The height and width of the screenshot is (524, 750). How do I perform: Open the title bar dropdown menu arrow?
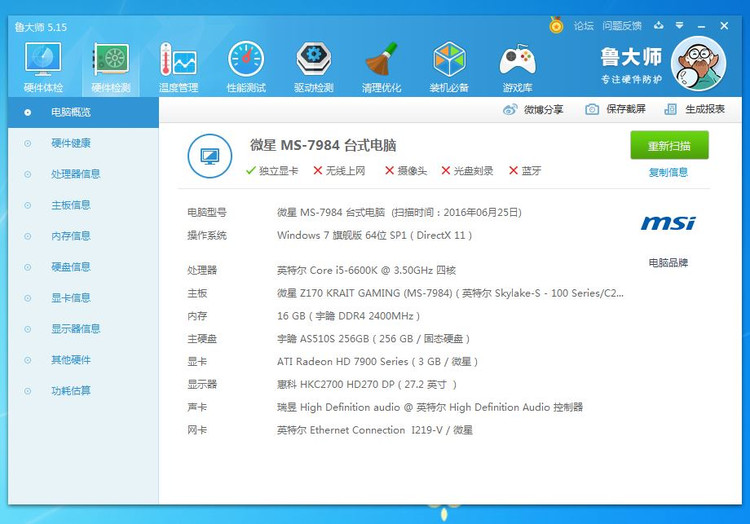[x=679, y=25]
